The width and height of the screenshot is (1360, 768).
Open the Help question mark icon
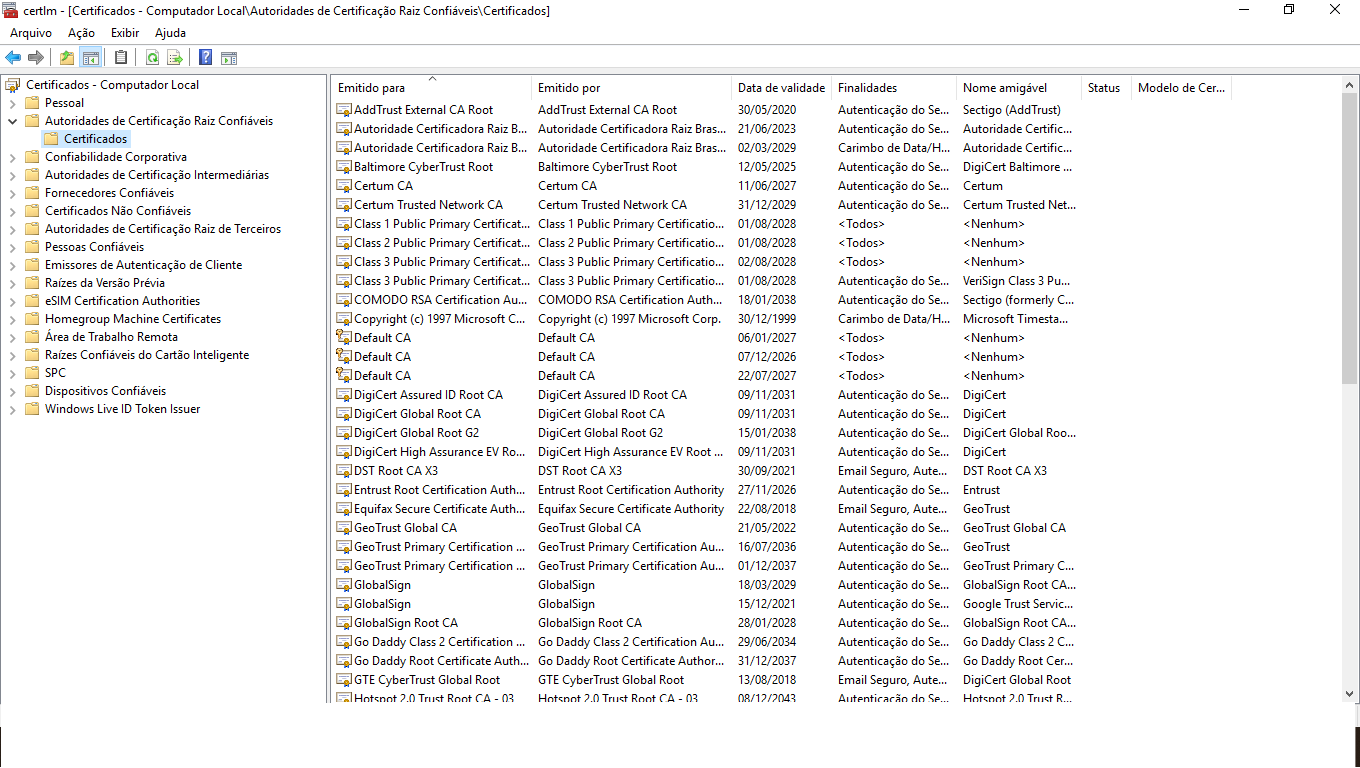[x=205, y=58]
